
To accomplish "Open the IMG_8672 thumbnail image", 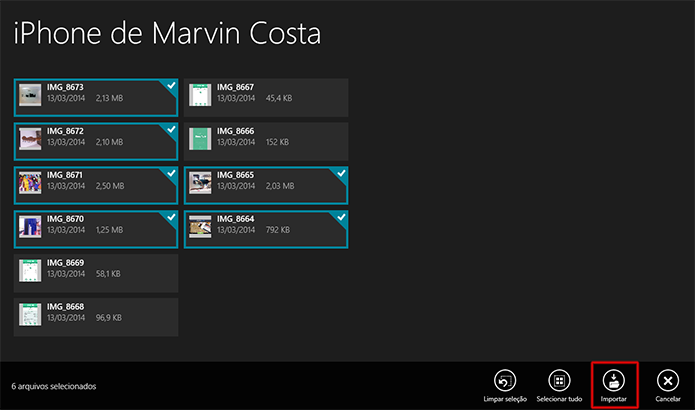I will pyautogui.click(x=30, y=139).
